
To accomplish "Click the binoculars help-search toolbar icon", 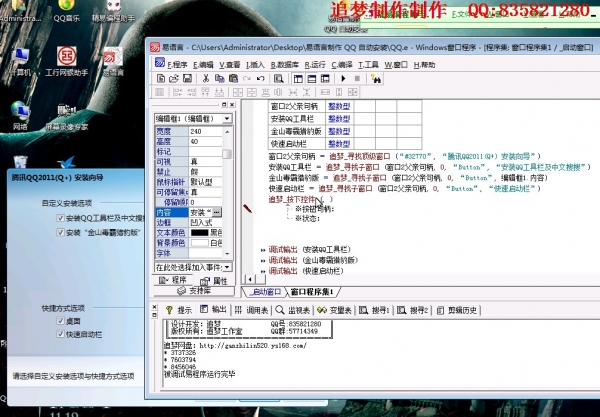I will point(376,79).
